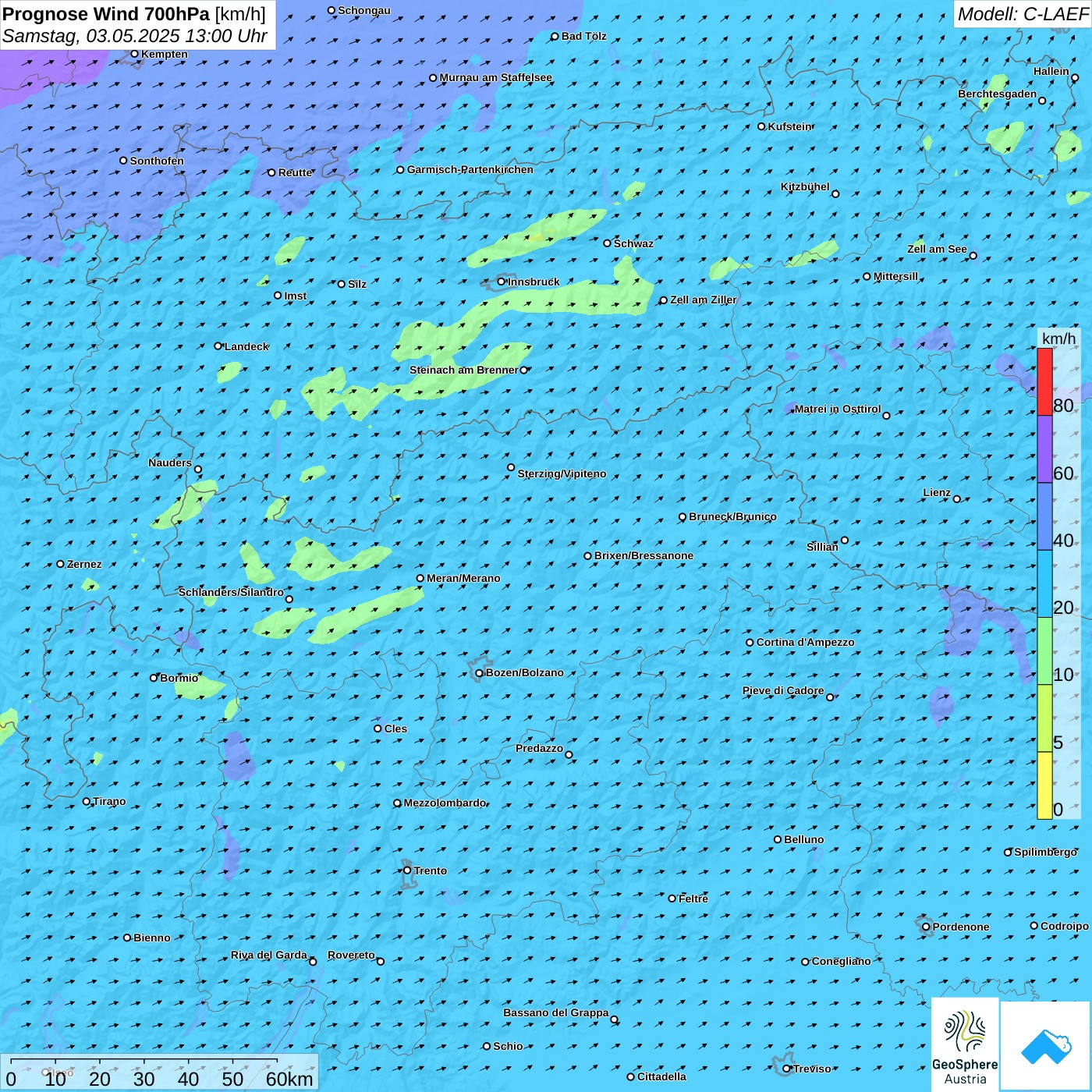Click the Trento city marker
The image size is (1092, 1092).
(x=407, y=870)
